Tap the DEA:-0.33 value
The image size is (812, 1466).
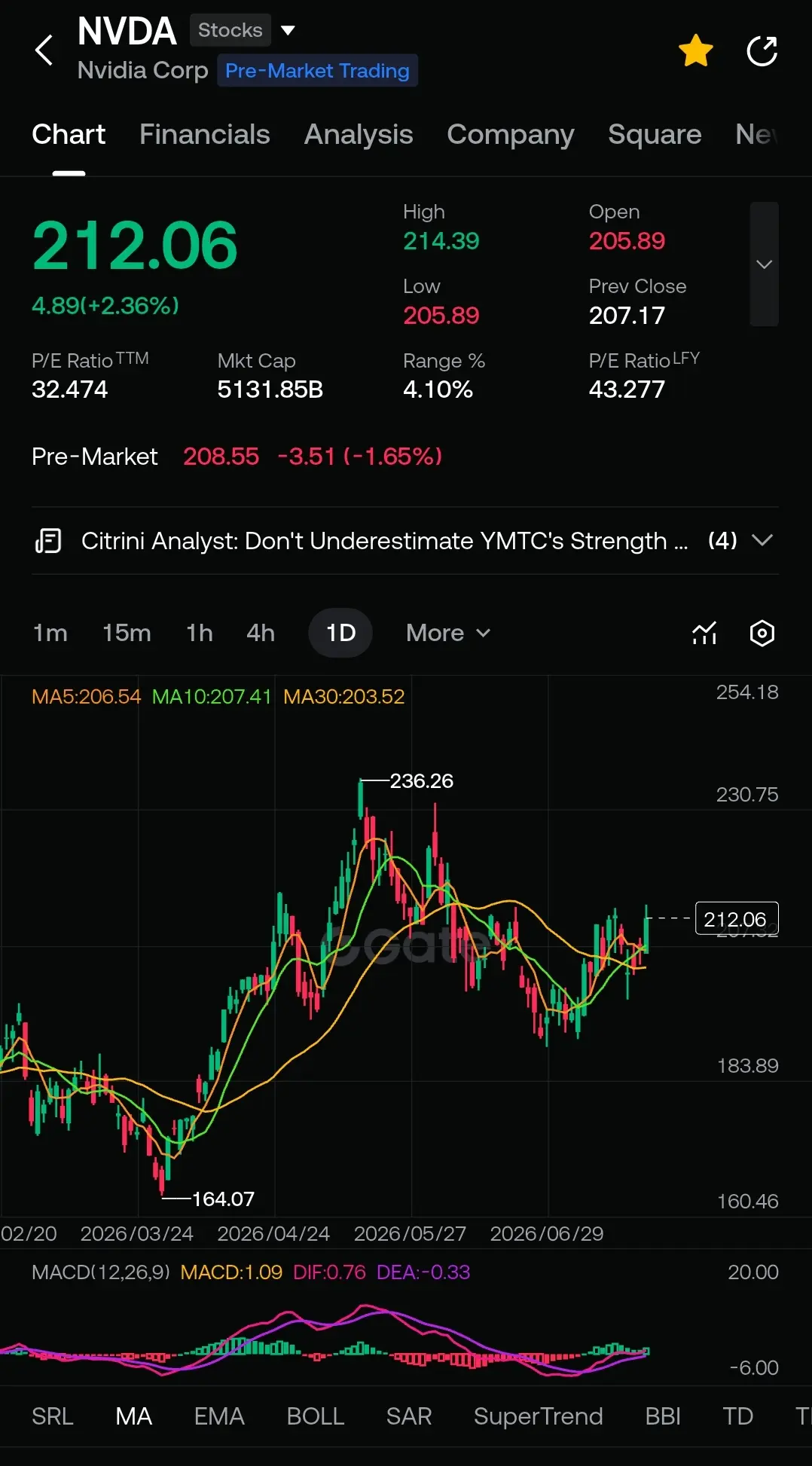click(x=423, y=1272)
